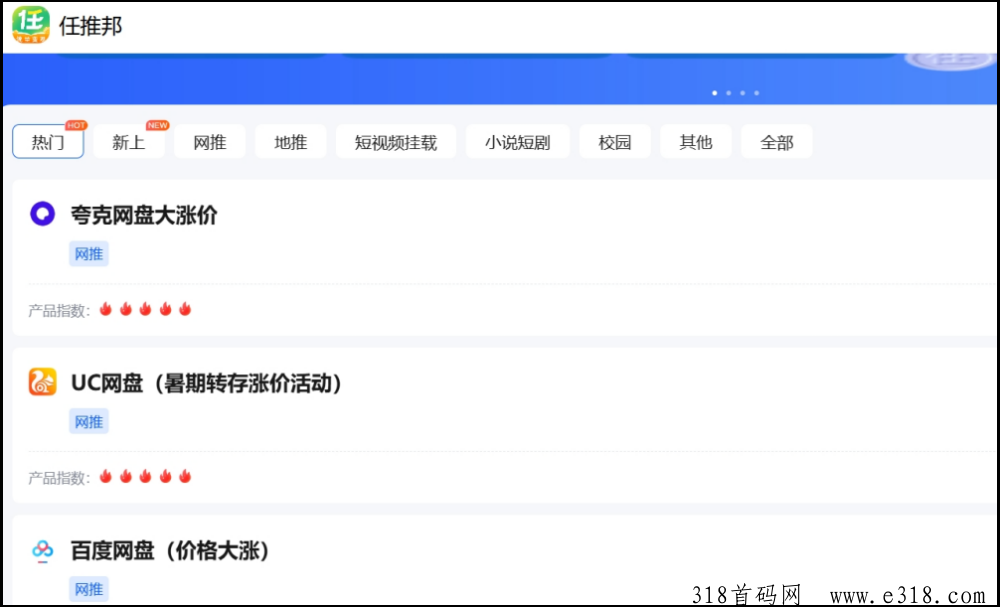The width and height of the screenshot is (1000, 607).
Task: Click the 网推 tag under UC网盘
Action: [x=89, y=421]
